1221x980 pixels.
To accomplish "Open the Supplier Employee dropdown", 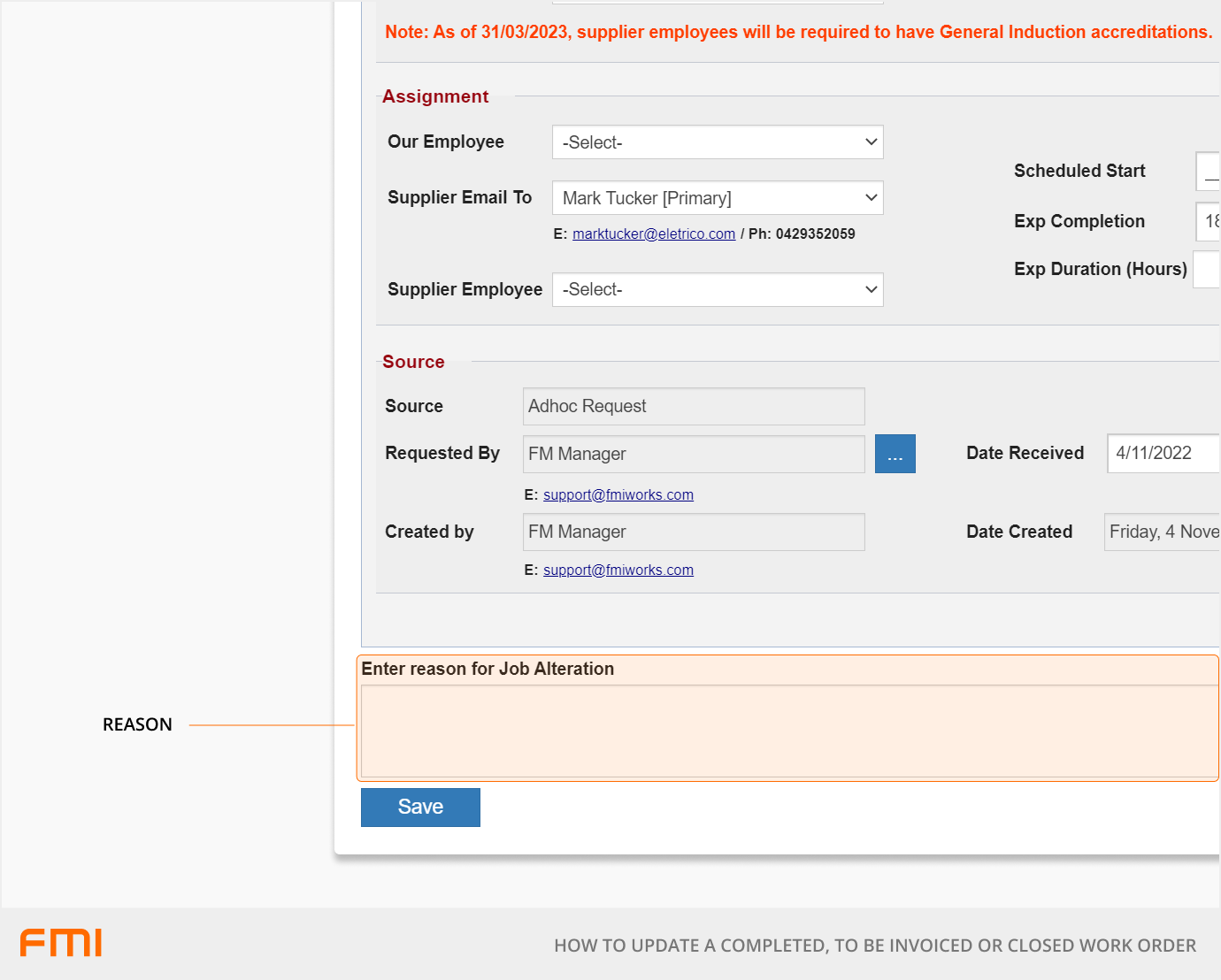I will pos(717,290).
